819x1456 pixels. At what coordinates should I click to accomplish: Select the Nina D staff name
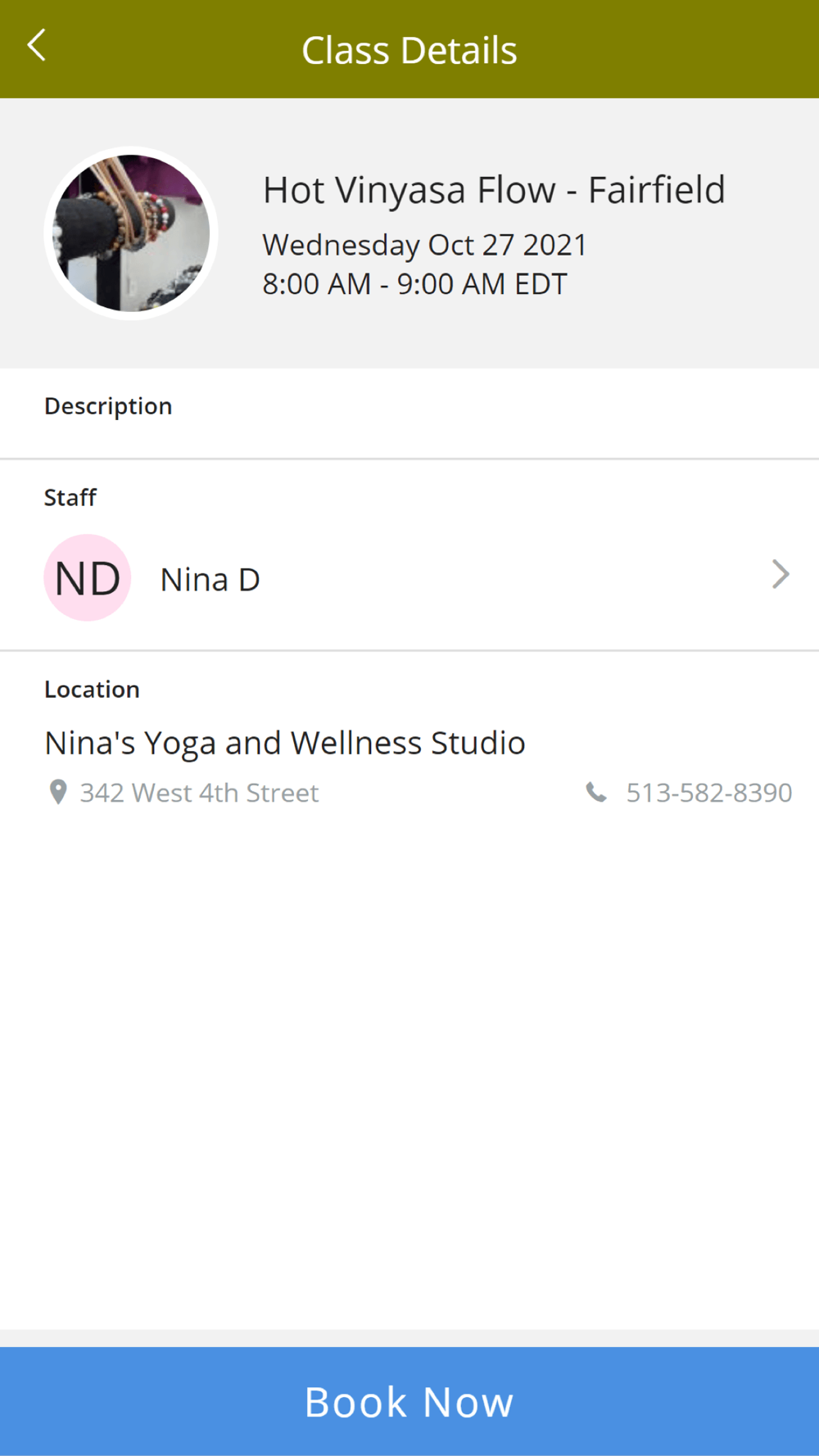(x=210, y=580)
